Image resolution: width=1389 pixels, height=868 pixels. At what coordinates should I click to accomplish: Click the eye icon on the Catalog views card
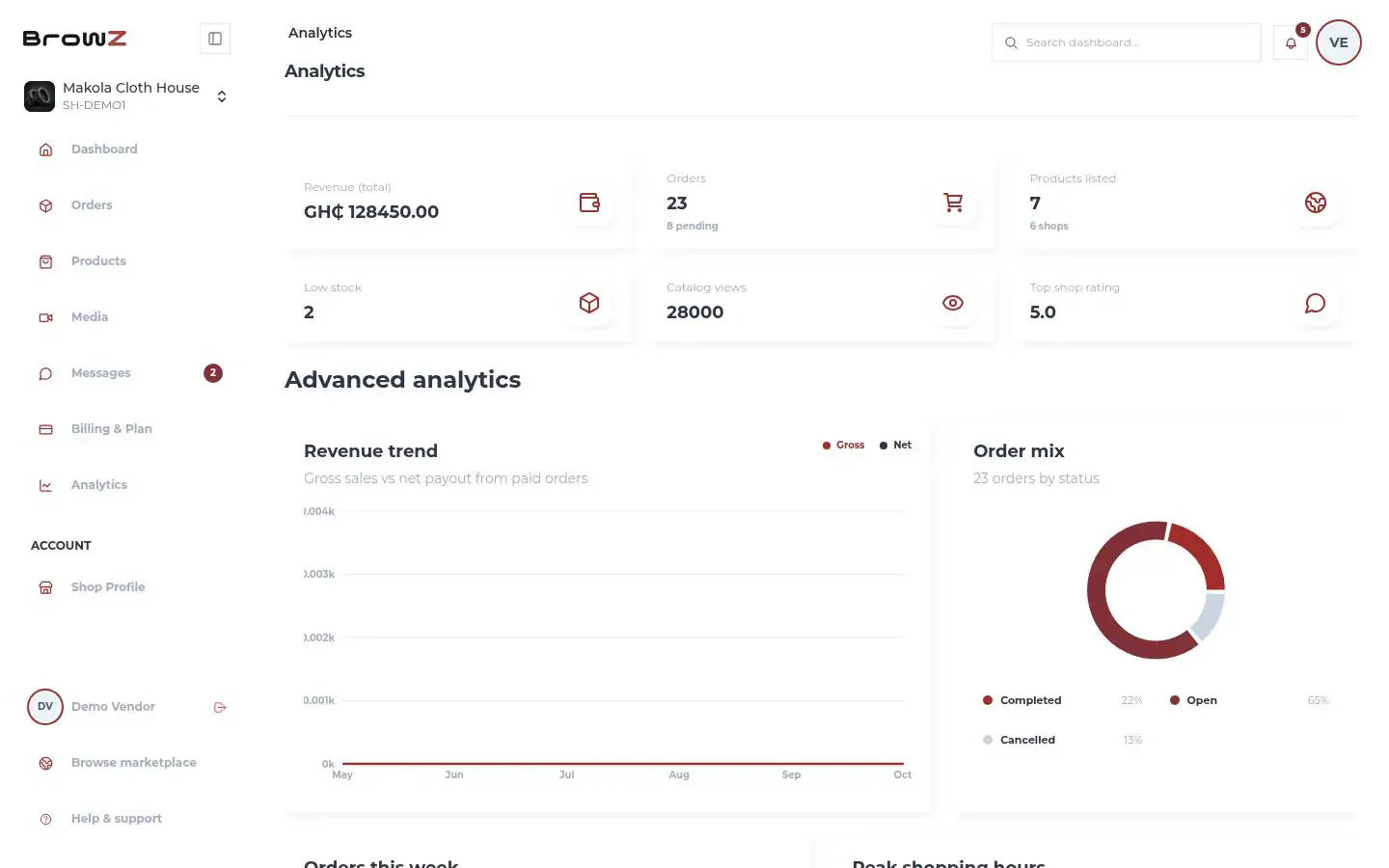(x=953, y=303)
